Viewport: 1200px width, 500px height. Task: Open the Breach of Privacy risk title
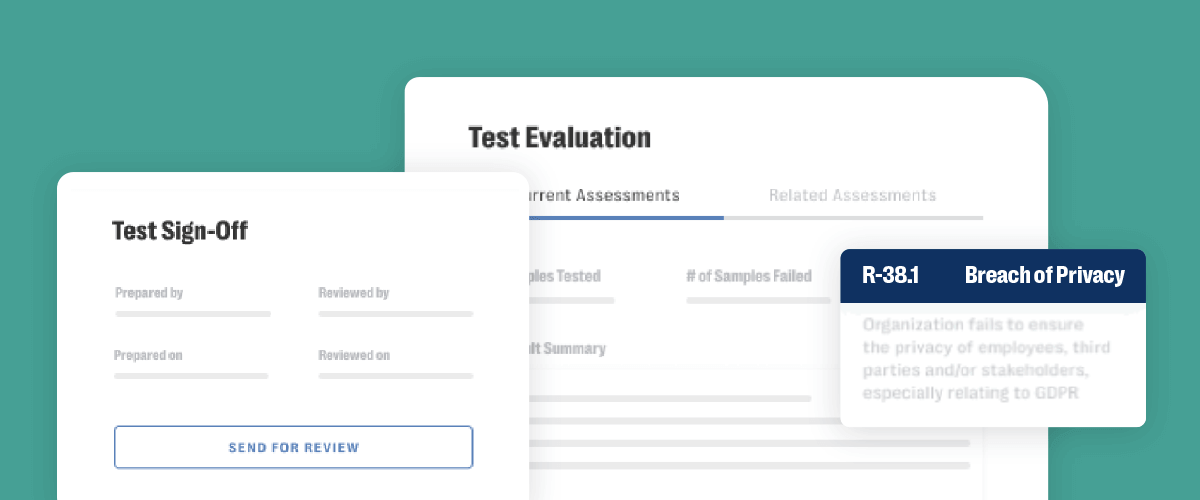point(1044,275)
